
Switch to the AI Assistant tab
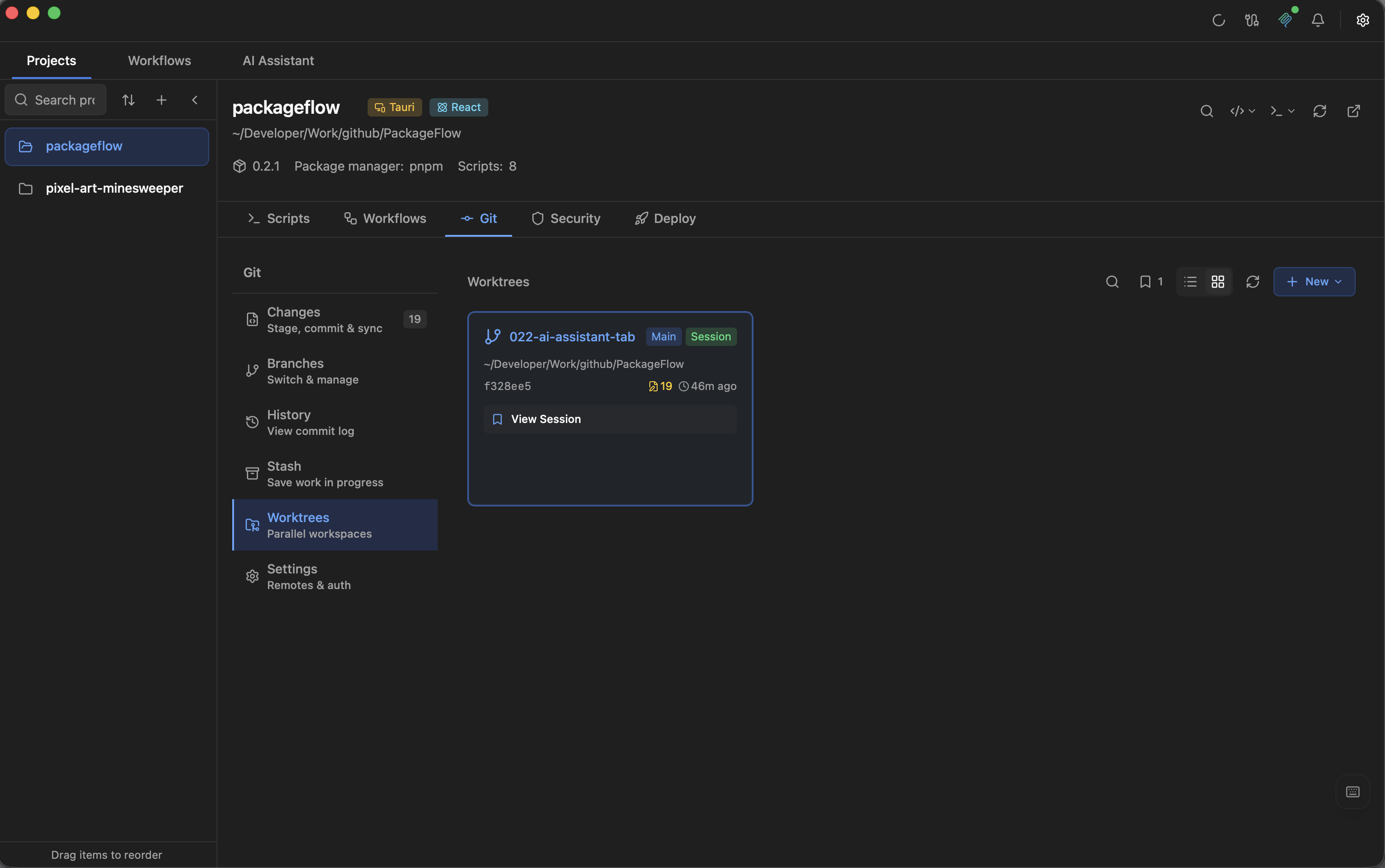click(x=277, y=60)
